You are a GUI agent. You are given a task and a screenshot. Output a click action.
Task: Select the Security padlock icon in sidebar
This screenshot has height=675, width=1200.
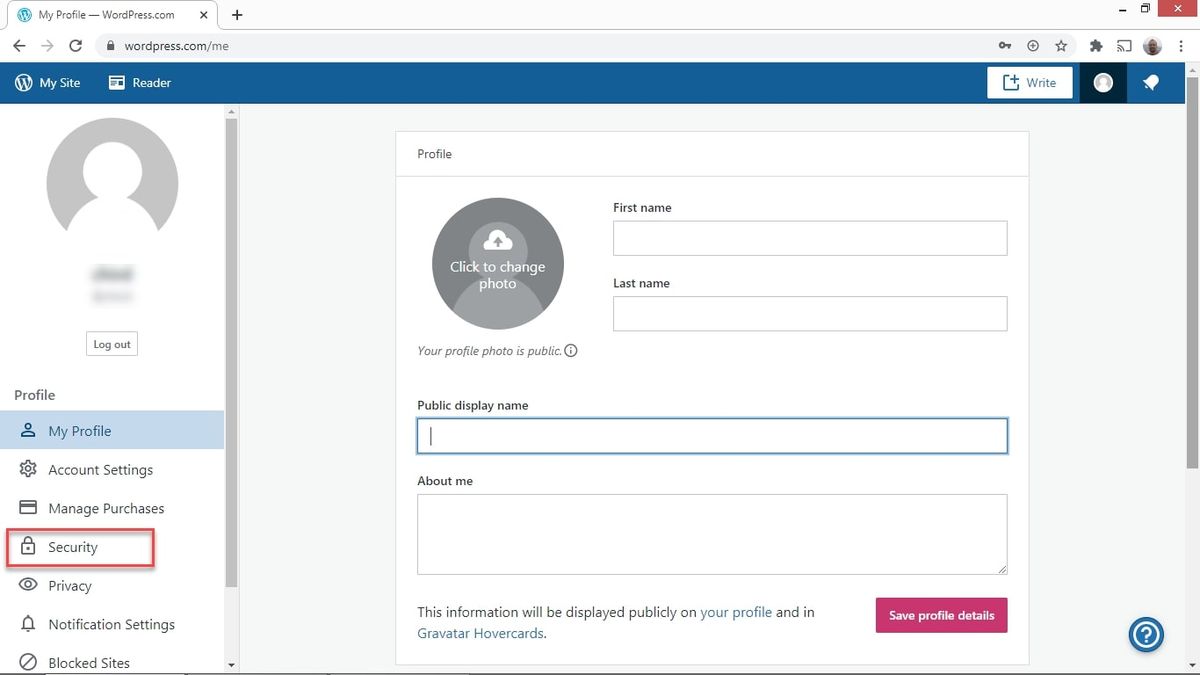[x=27, y=547]
